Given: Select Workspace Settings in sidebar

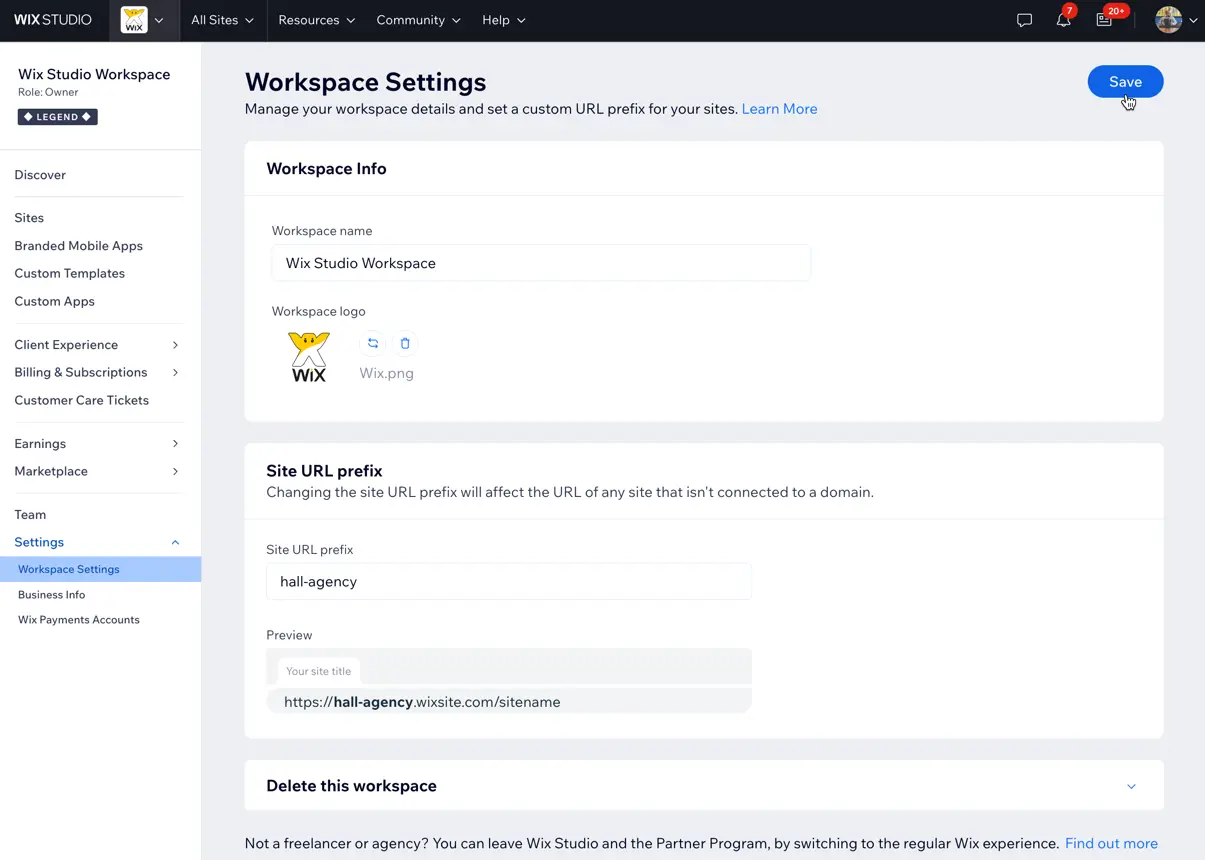Looking at the screenshot, I should point(100,569).
